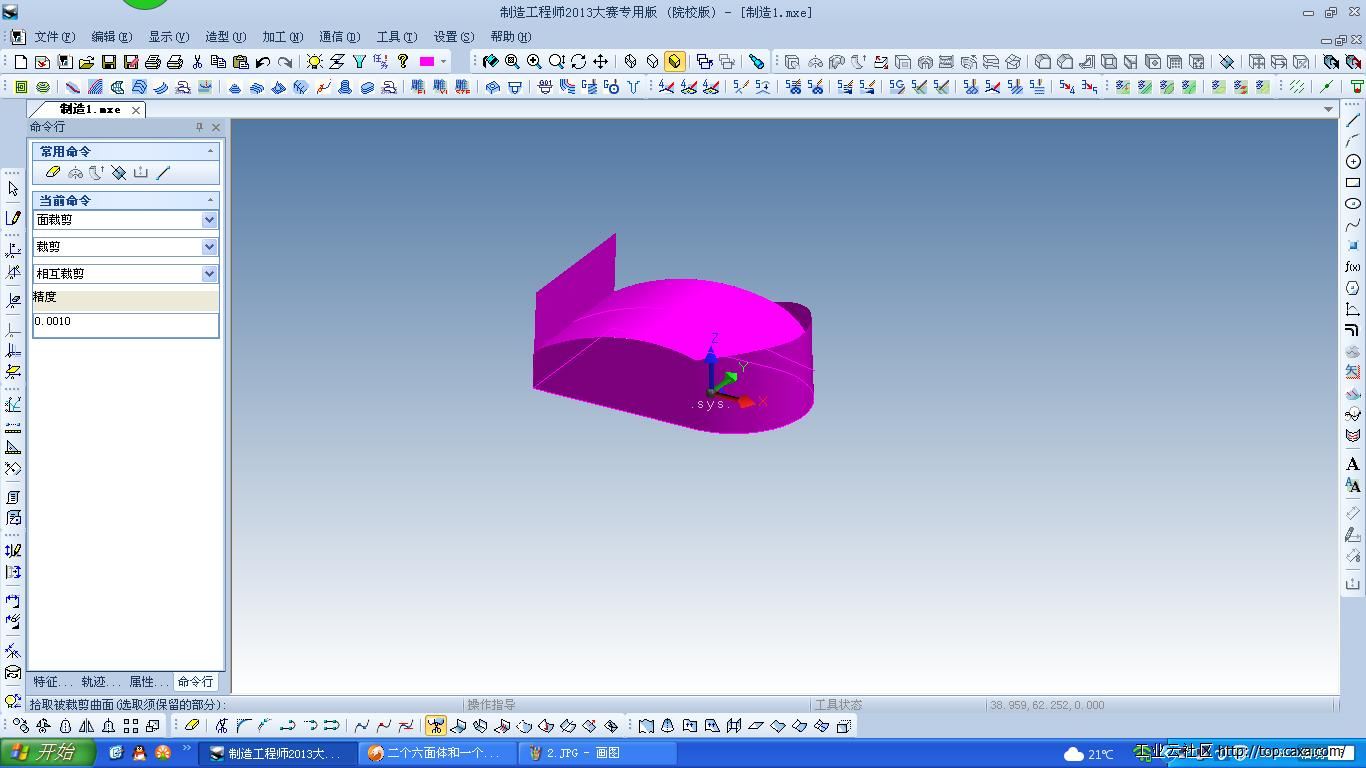Screen dimensions: 1366x768
Task: Select the zoom-in magnifier tool
Action: click(534, 62)
